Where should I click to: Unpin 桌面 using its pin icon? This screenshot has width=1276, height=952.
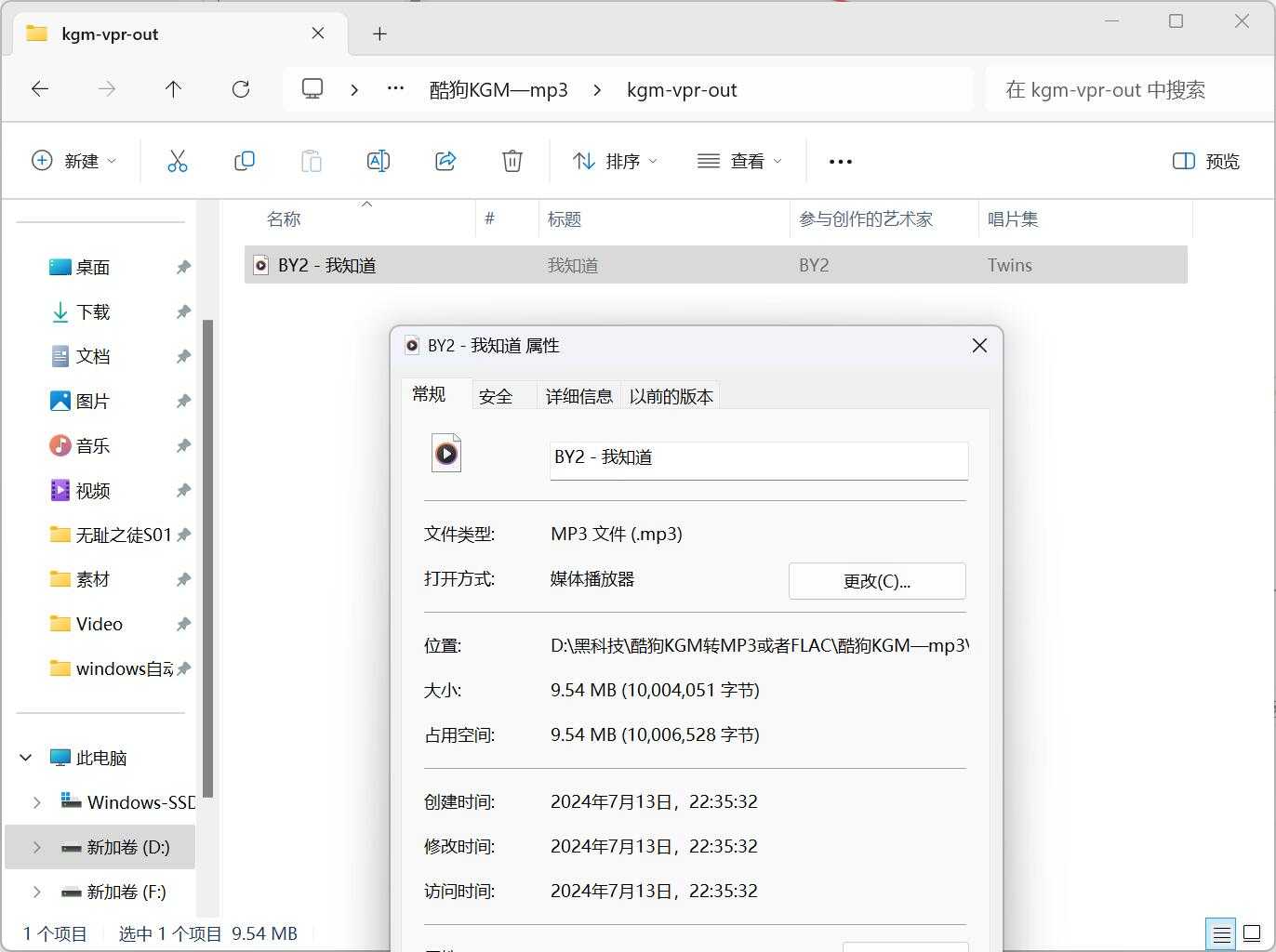pos(183,267)
